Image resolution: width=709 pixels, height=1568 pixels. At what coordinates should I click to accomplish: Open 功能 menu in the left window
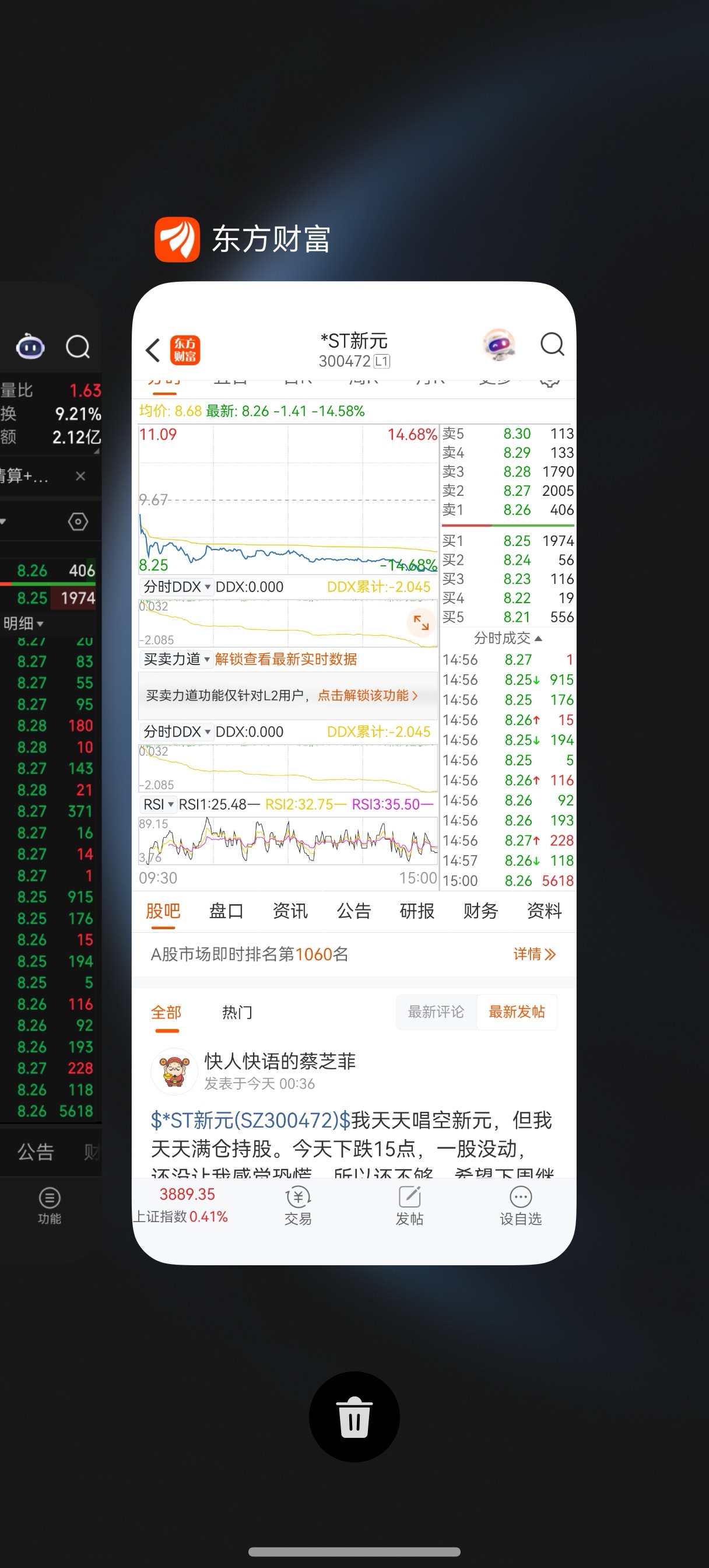tap(50, 1206)
